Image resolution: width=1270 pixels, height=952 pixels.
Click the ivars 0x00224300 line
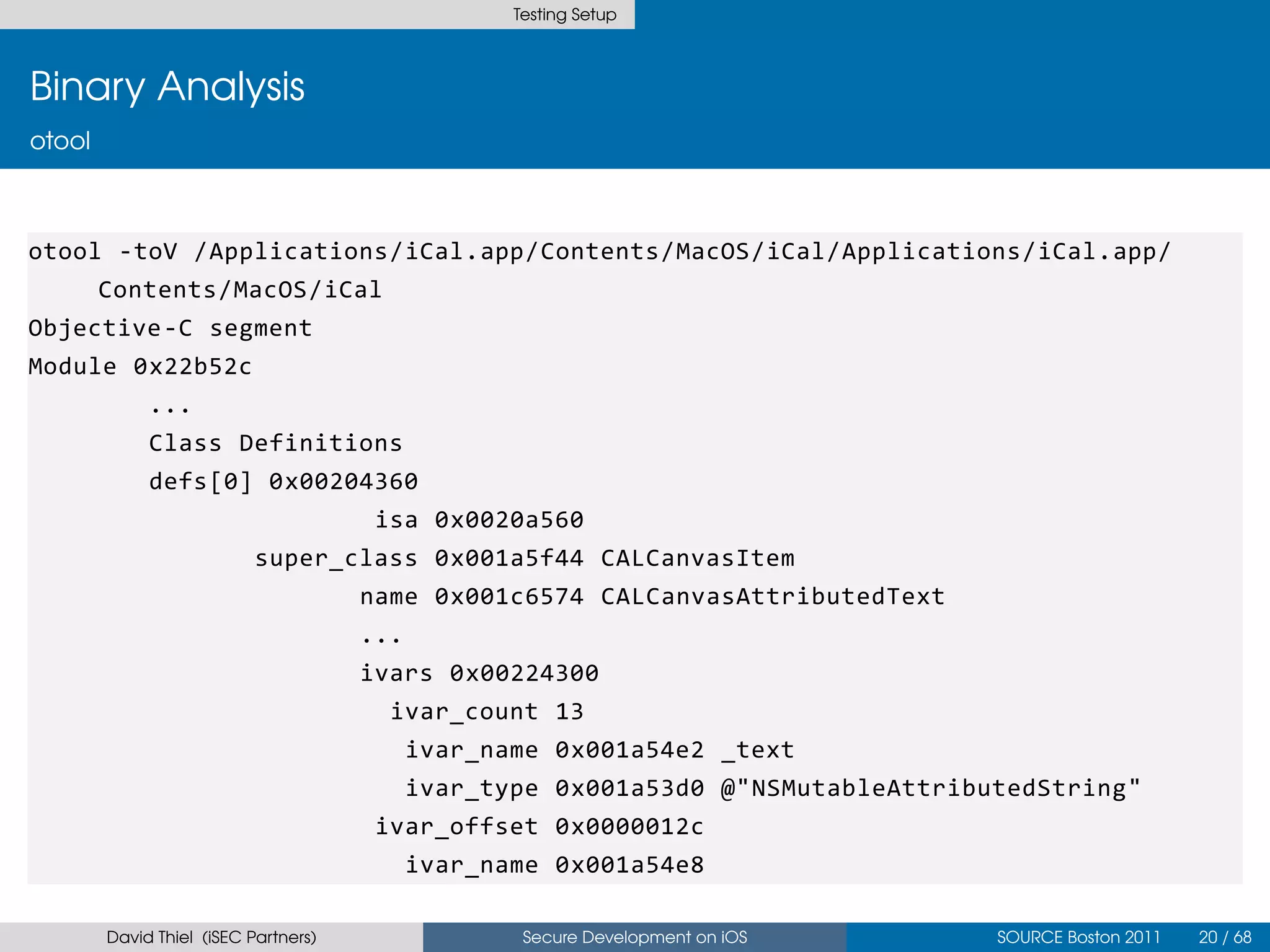point(479,673)
